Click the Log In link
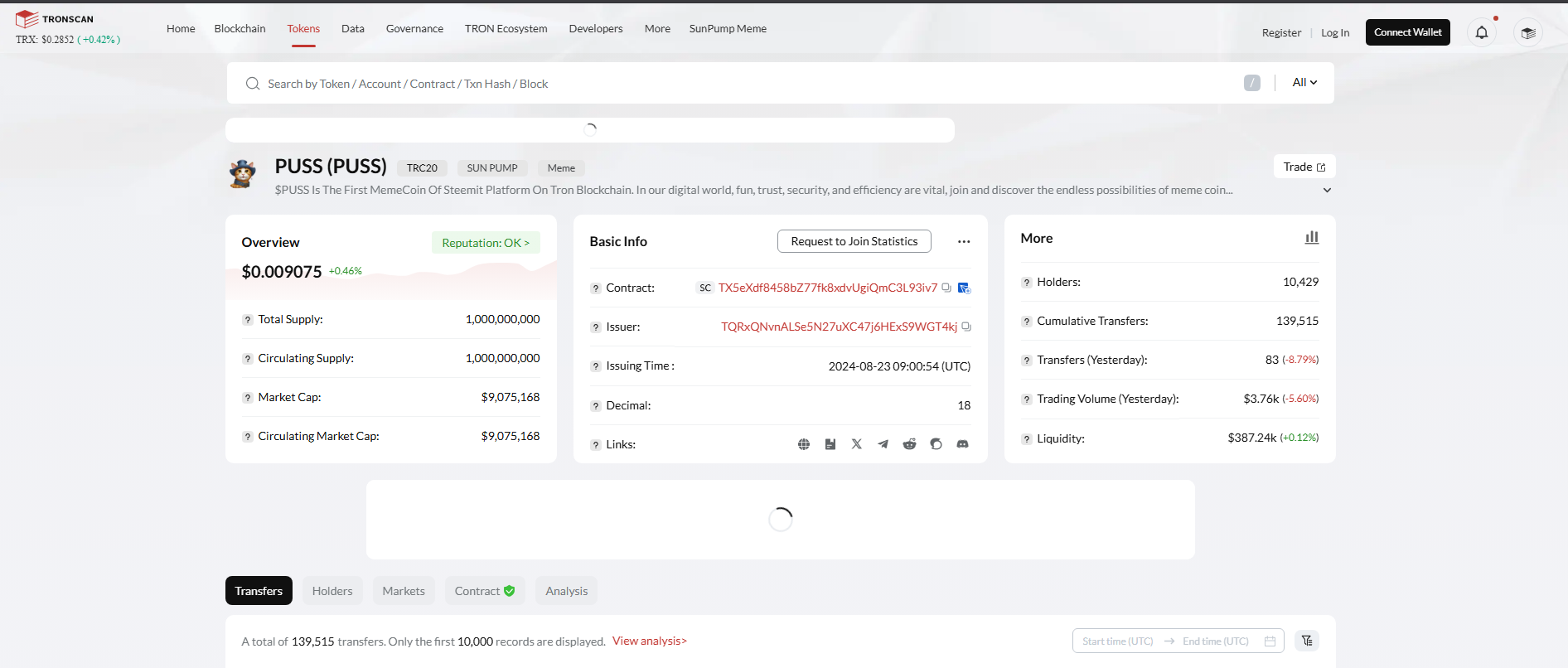This screenshot has width=1568, height=668. [x=1335, y=33]
